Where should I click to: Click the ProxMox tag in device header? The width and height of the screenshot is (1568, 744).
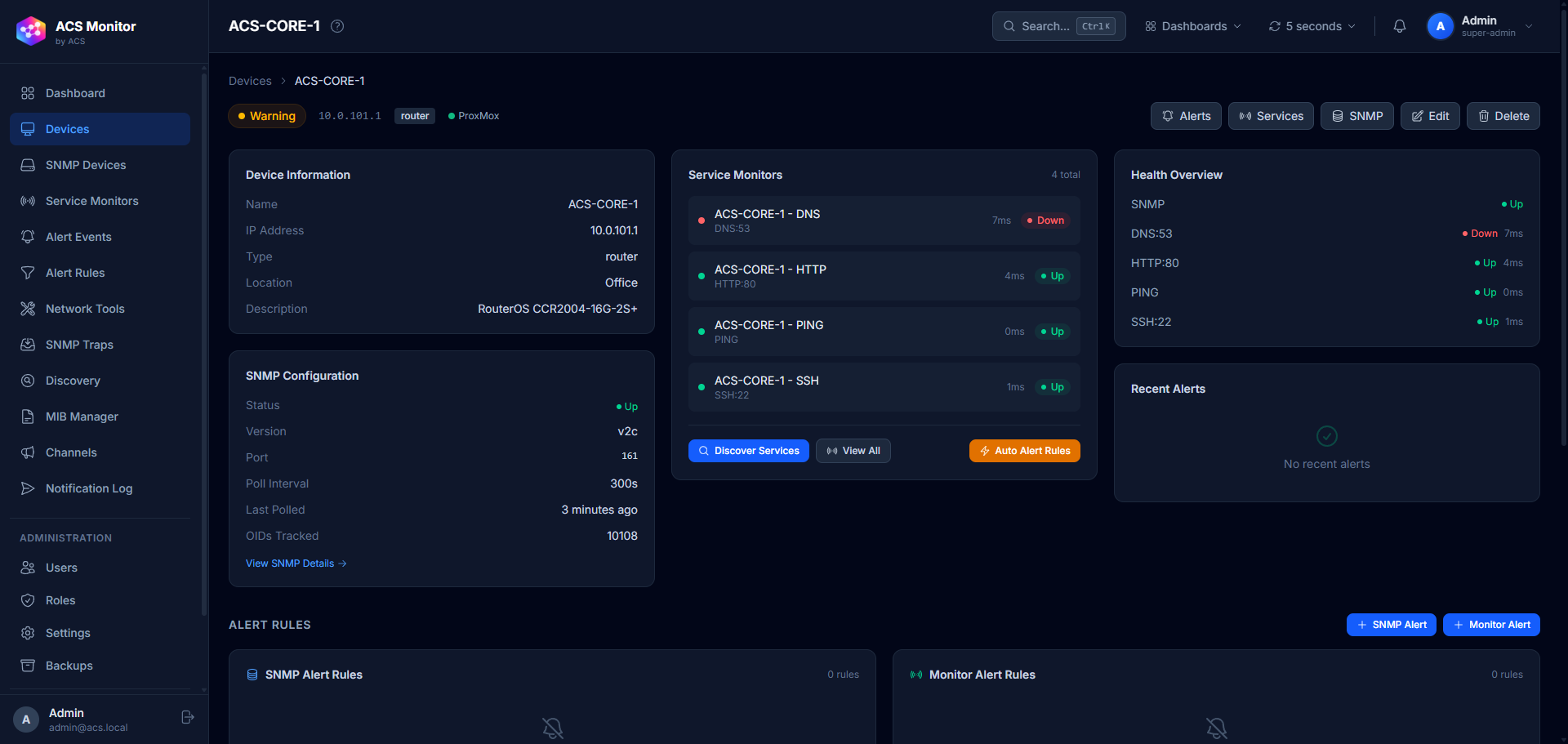[x=474, y=116]
